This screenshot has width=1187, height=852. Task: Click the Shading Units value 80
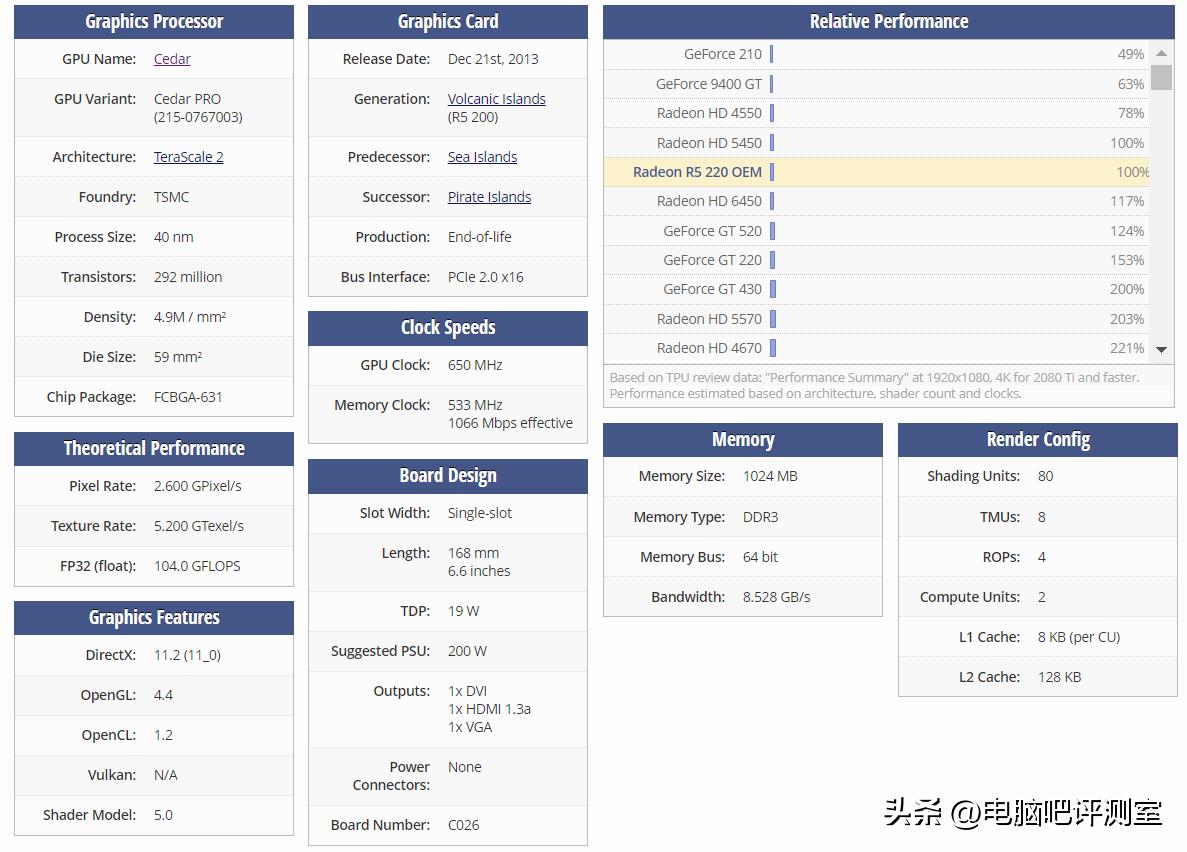(x=1045, y=476)
